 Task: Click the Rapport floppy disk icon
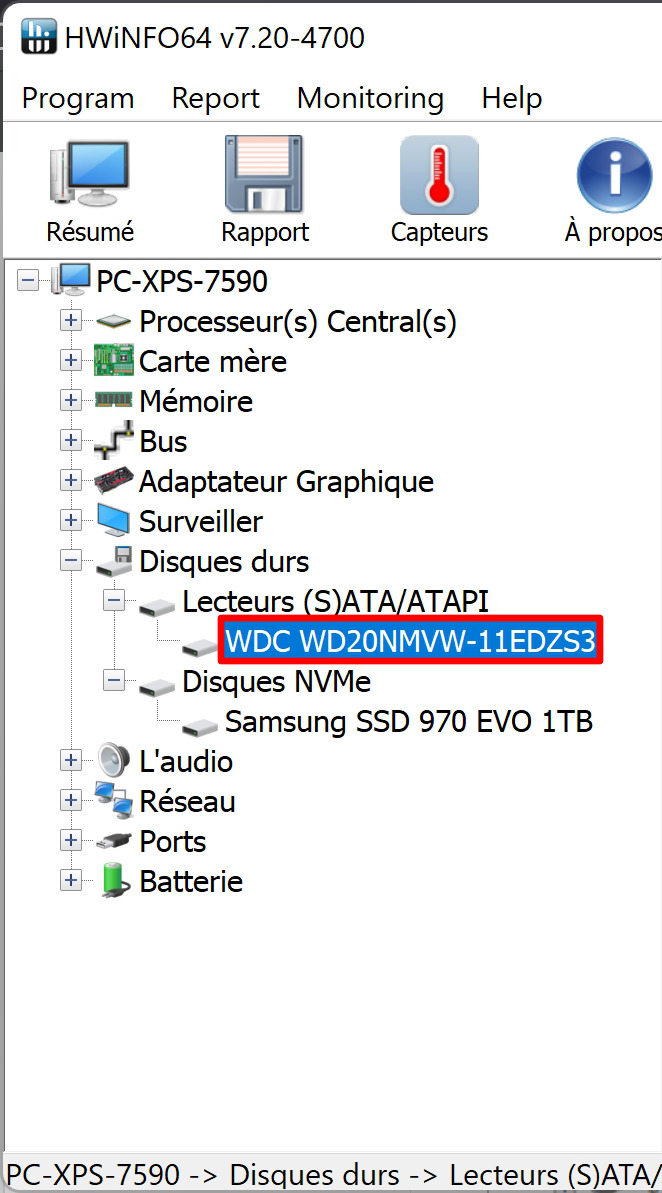[x=264, y=174]
